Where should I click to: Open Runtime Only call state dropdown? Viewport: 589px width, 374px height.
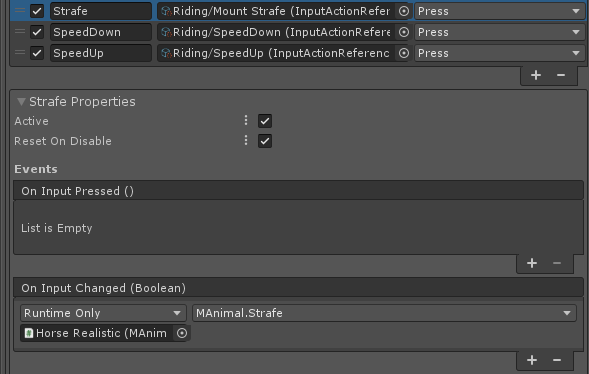[x=103, y=313]
